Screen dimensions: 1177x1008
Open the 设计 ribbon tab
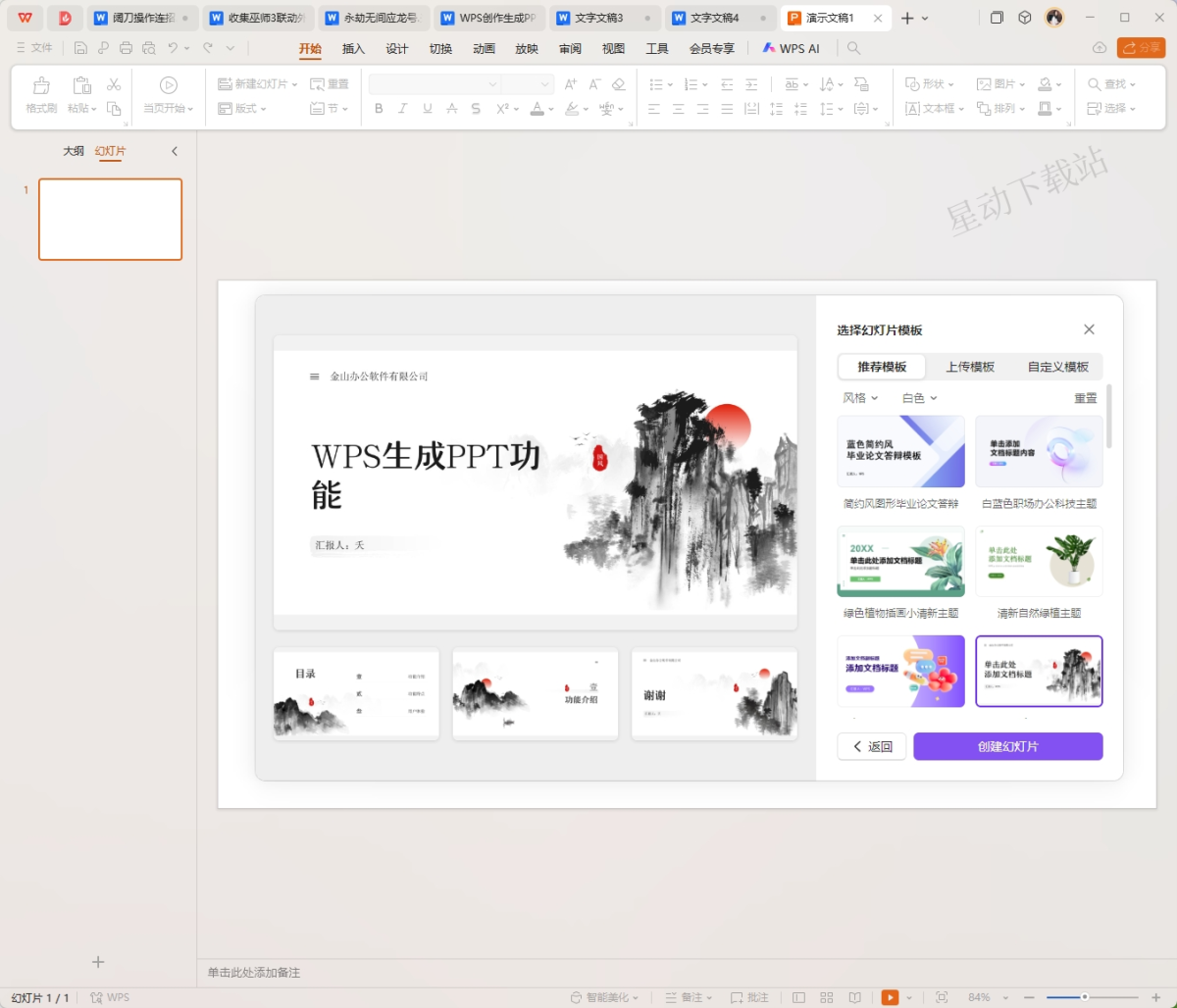point(396,49)
